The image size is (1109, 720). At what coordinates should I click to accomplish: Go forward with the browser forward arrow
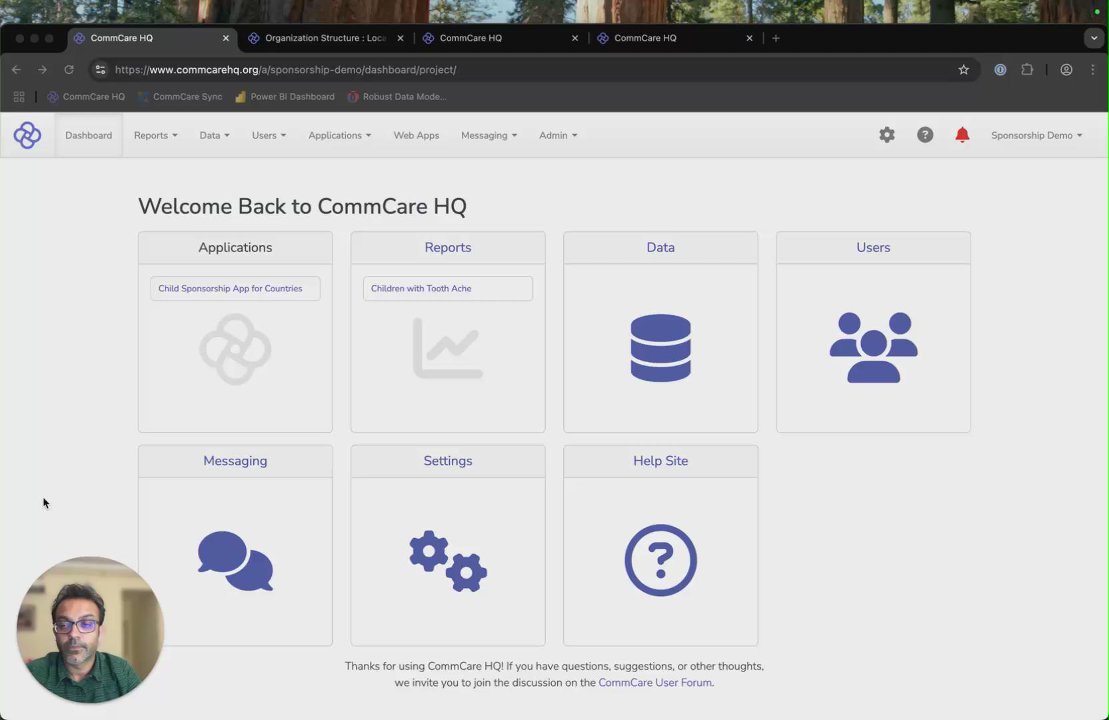[42, 69]
